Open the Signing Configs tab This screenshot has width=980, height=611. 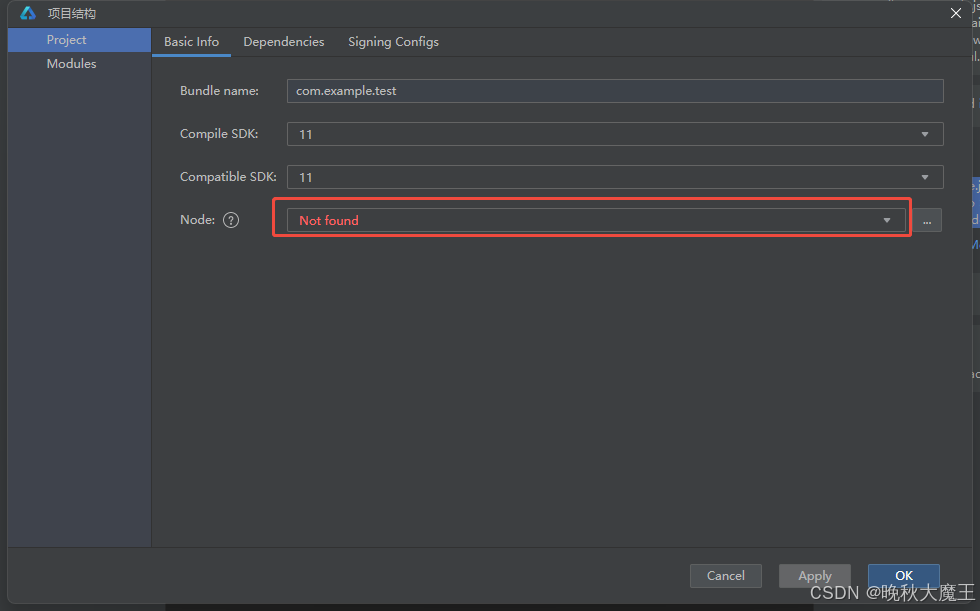pyautogui.click(x=393, y=42)
